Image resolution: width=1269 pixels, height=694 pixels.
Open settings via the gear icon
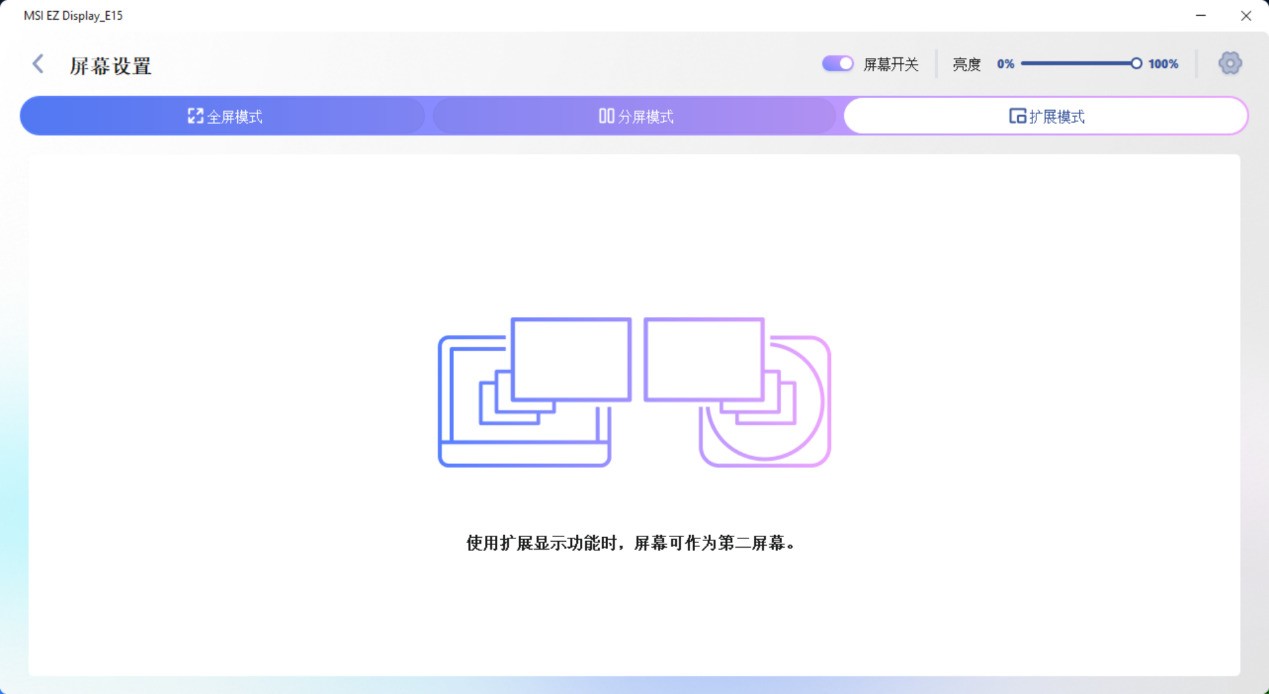click(x=1230, y=63)
